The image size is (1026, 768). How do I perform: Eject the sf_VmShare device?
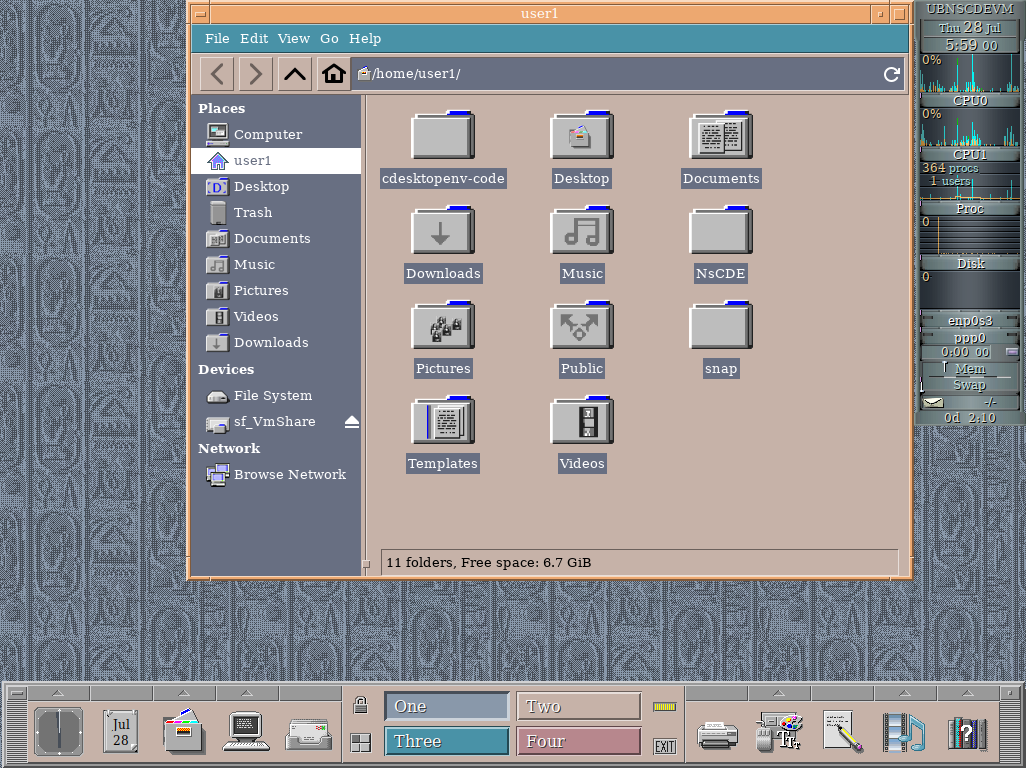pos(351,422)
